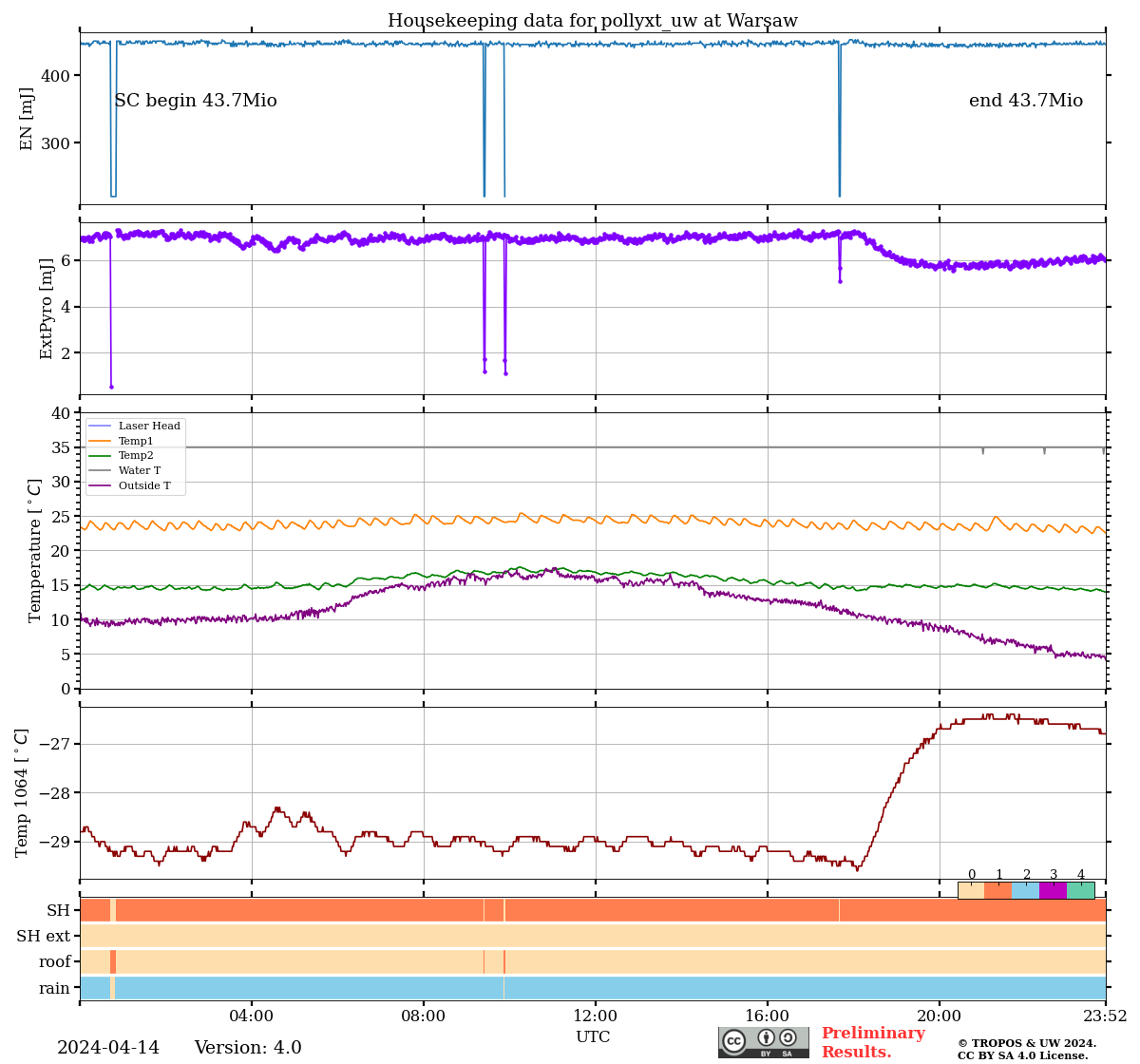This screenshot has height=1064, width=1140.
Task: Click the Temp2 legend entry
Action: click(121, 456)
